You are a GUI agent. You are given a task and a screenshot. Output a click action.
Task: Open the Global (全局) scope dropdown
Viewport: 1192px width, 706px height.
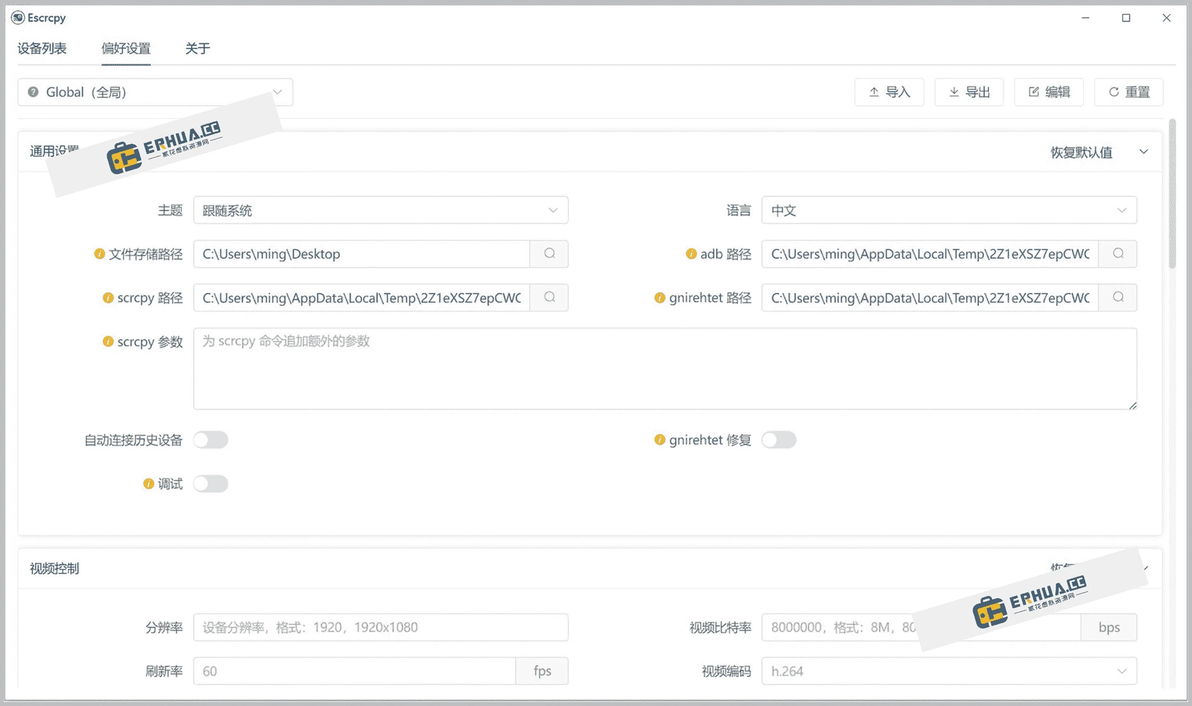click(x=155, y=92)
